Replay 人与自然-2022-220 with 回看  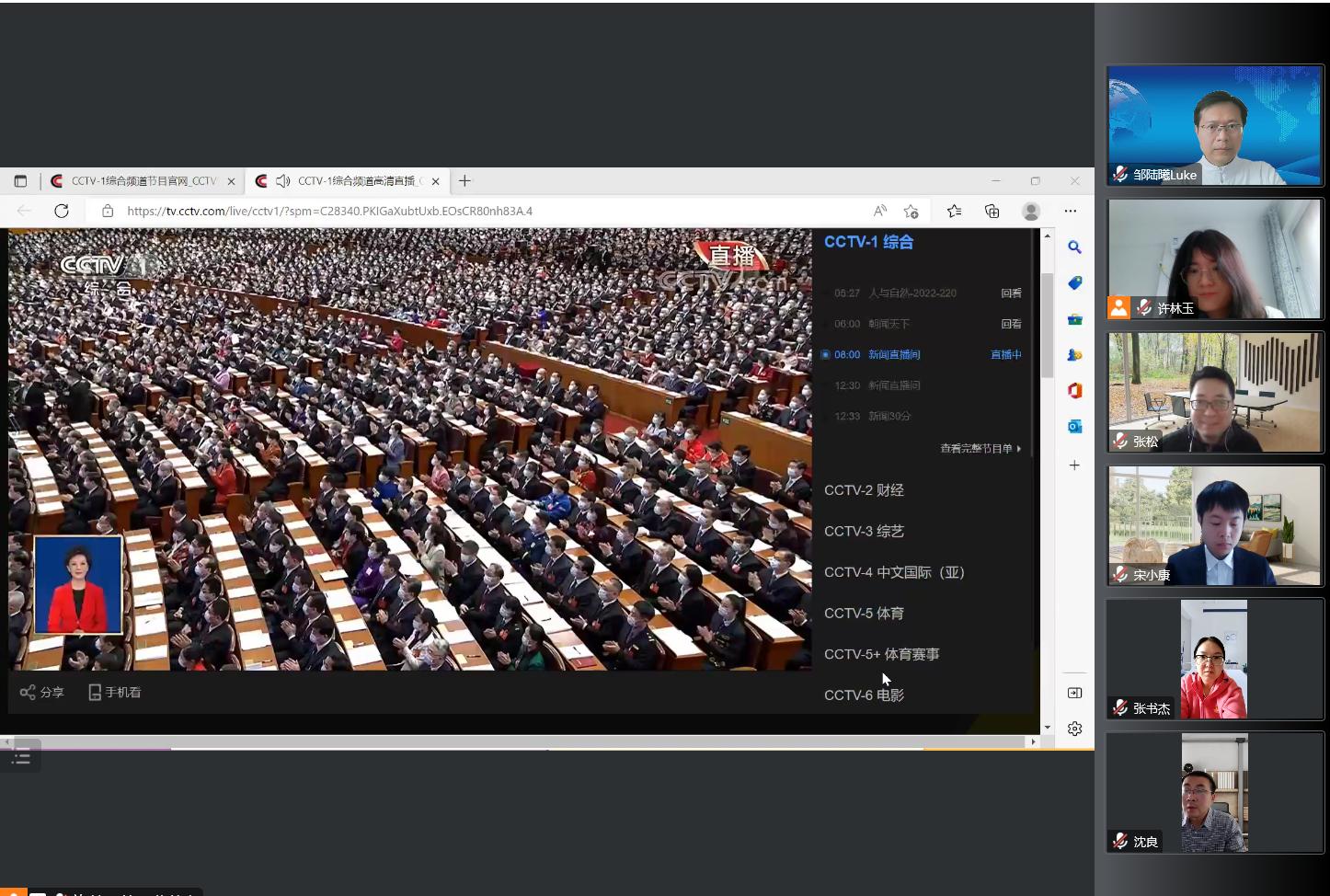(x=1011, y=293)
